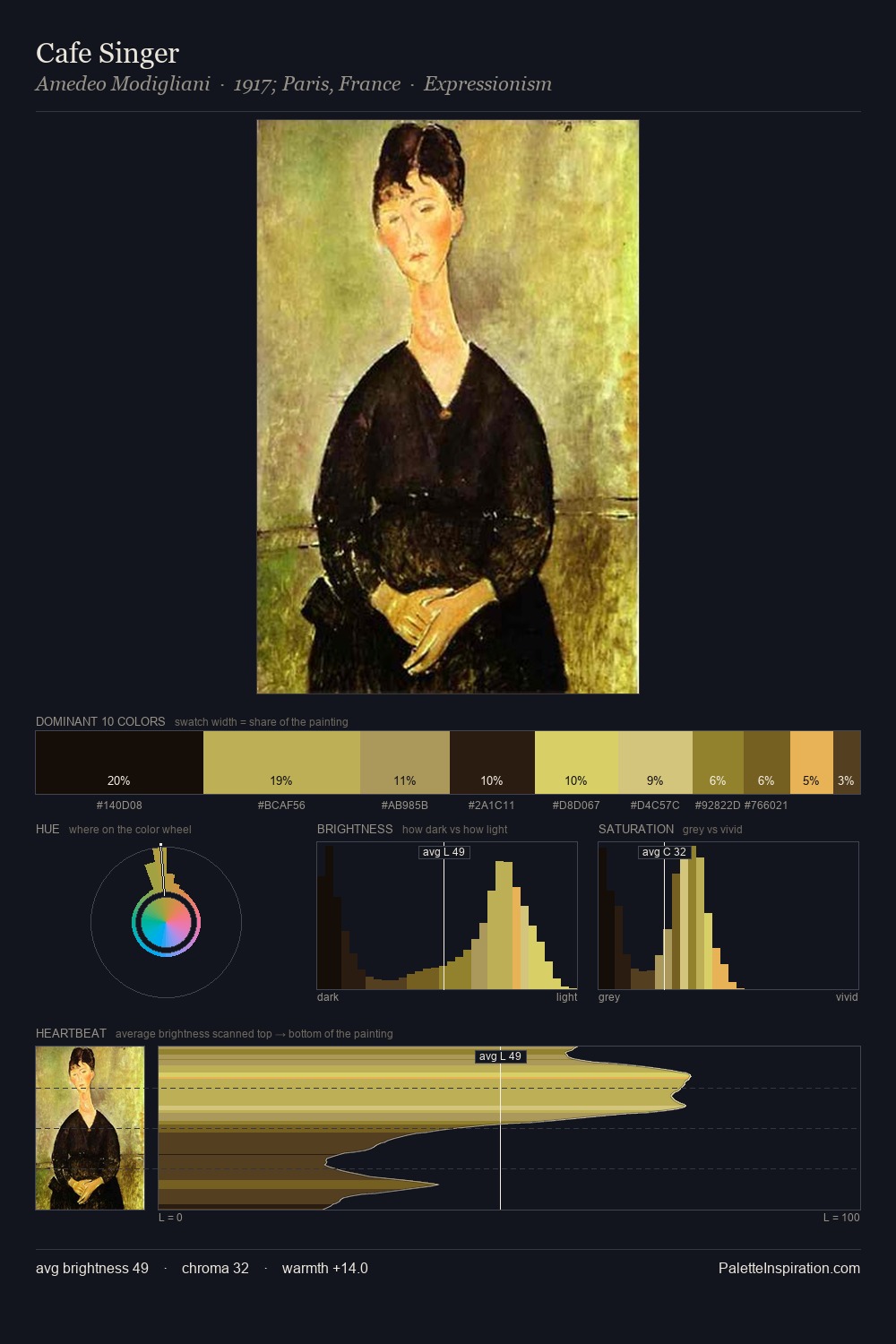The width and height of the screenshot is (896, 1344).
Task: Click the DOMINANT 10 COLORS heading
Action: (x=100, y=721)
